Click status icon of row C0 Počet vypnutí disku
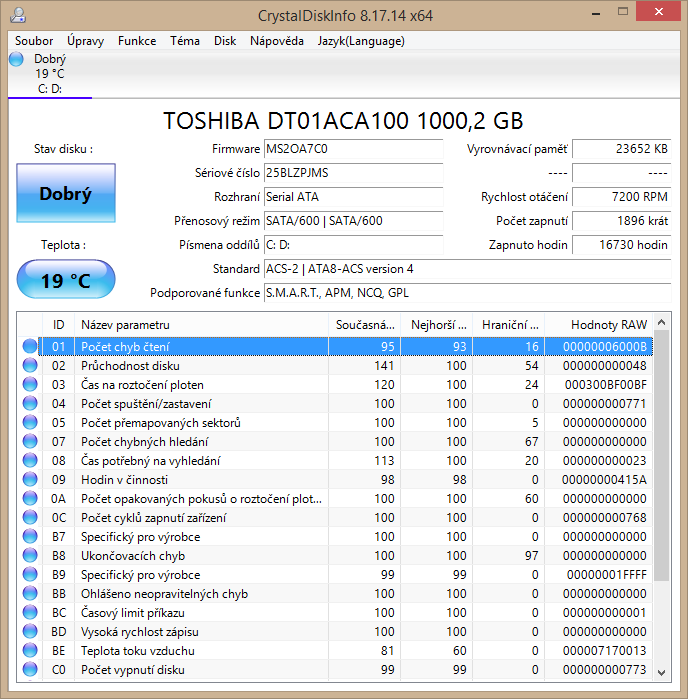The image size is (688, 699). 30,670
